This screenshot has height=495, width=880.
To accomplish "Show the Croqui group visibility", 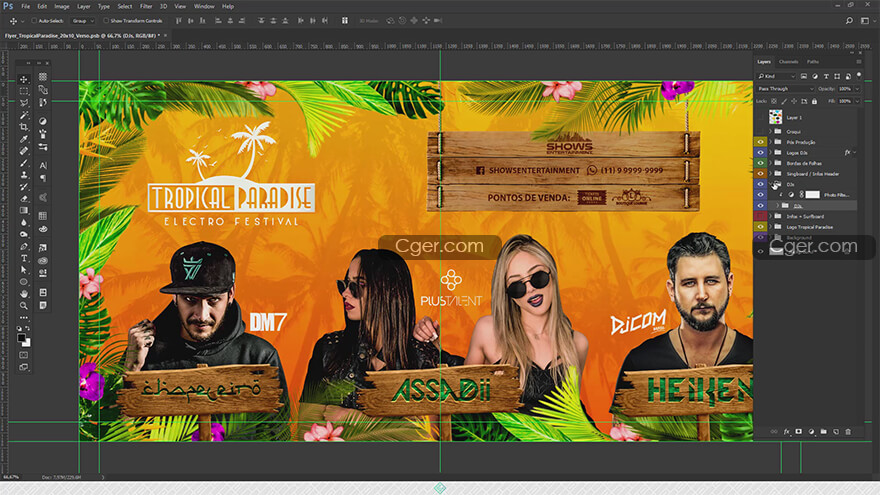I will (x=760, y=132).
